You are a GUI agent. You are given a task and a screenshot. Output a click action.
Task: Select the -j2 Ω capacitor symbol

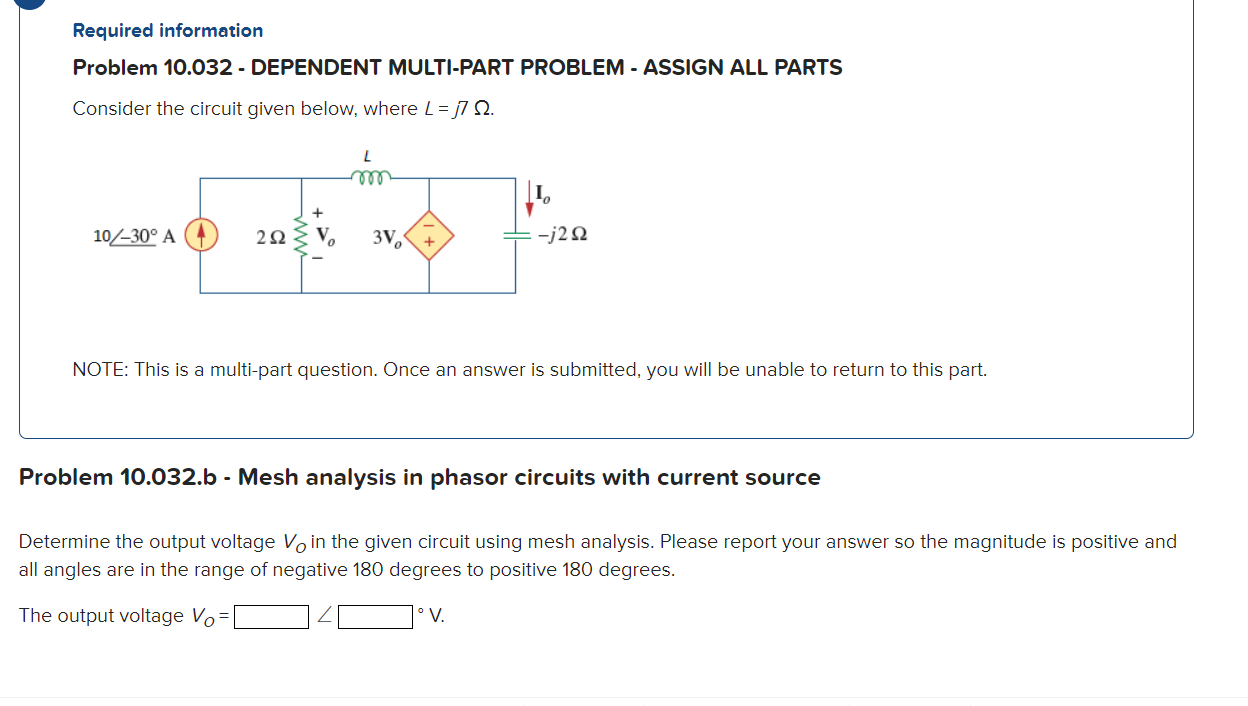pyautogui.click(x=518, y=236)
